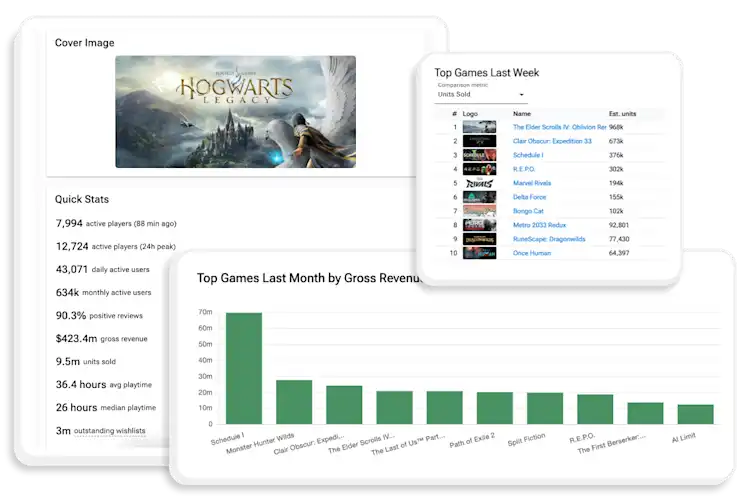
Task: Click the Name column header
Action: (x=522, y=113)
